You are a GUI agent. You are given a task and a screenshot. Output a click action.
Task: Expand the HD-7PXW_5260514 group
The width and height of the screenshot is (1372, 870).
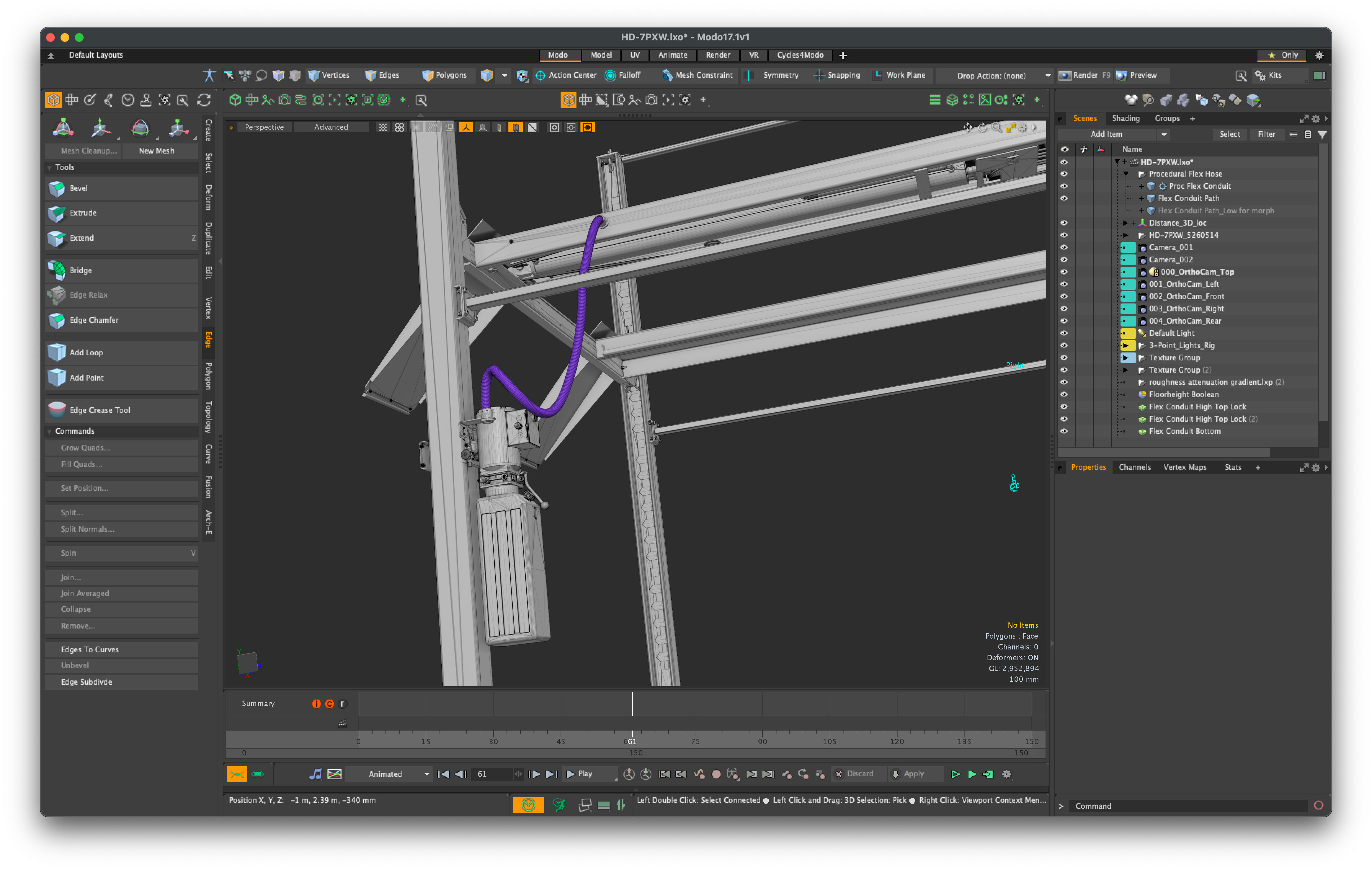1126,235
